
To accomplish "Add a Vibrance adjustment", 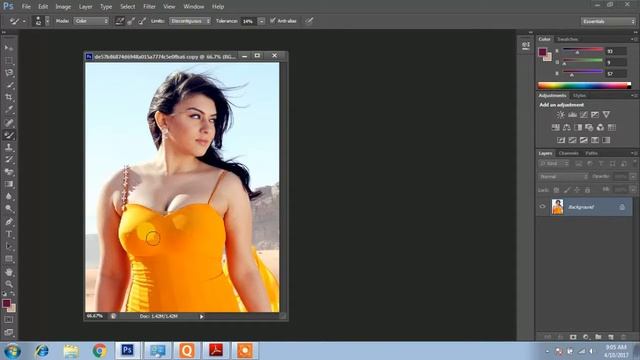I will (x=607, y=115).
